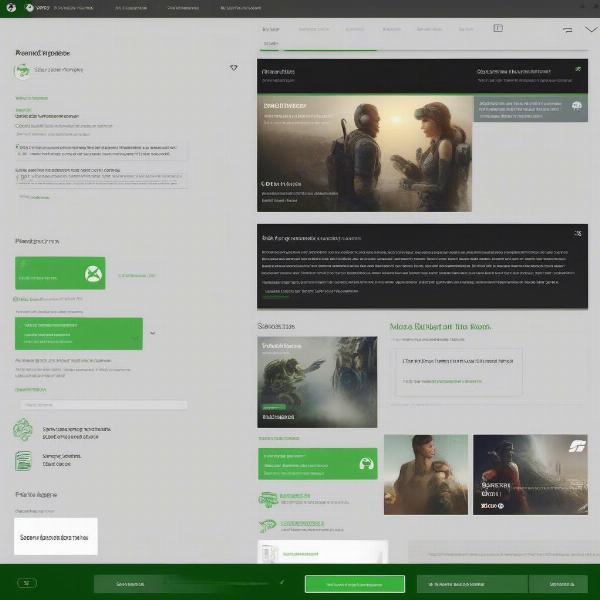600x600 pixels.
Task: Expand the chevron next to green text panel
Action: pyautogui.click(x=152, y=333)
